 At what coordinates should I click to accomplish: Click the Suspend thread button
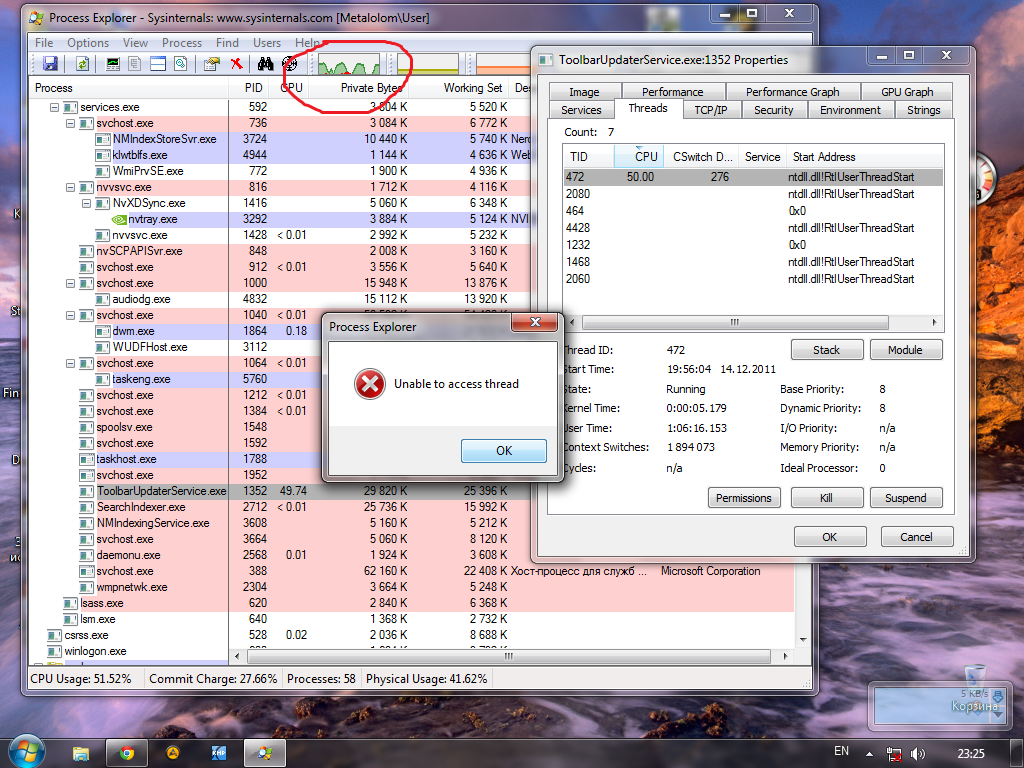[906, 498]
